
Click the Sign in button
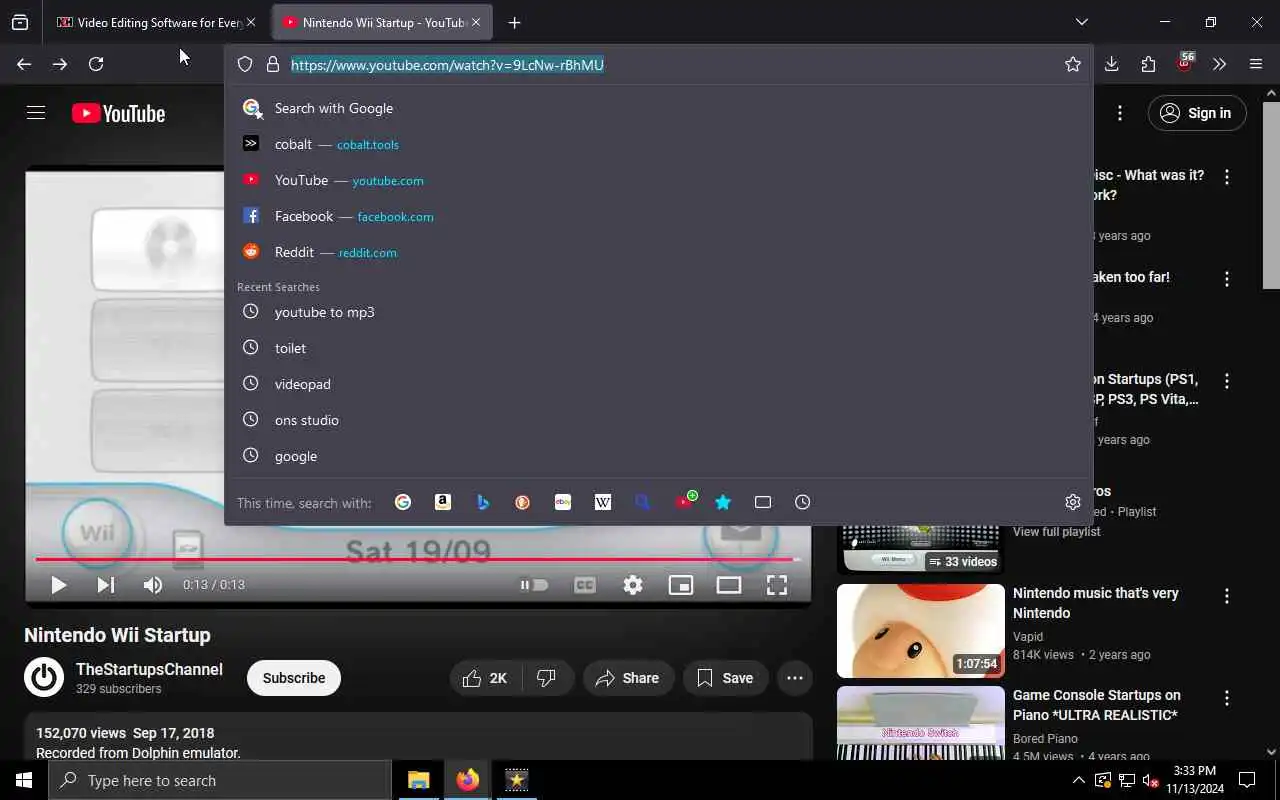[x=1197, y=113]
